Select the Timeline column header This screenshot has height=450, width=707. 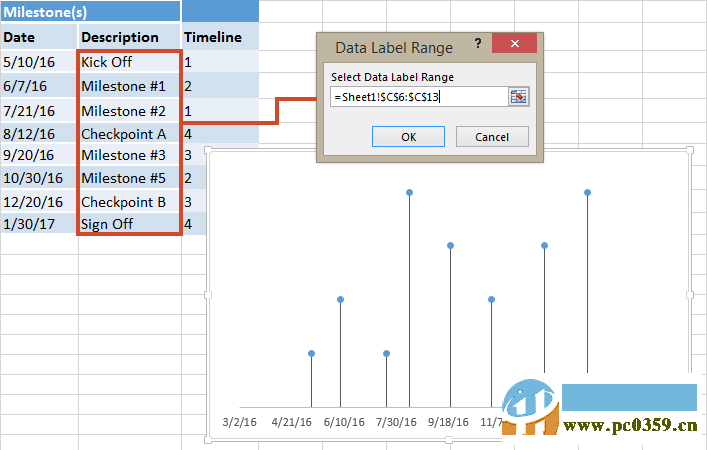(x=220, y=37)
